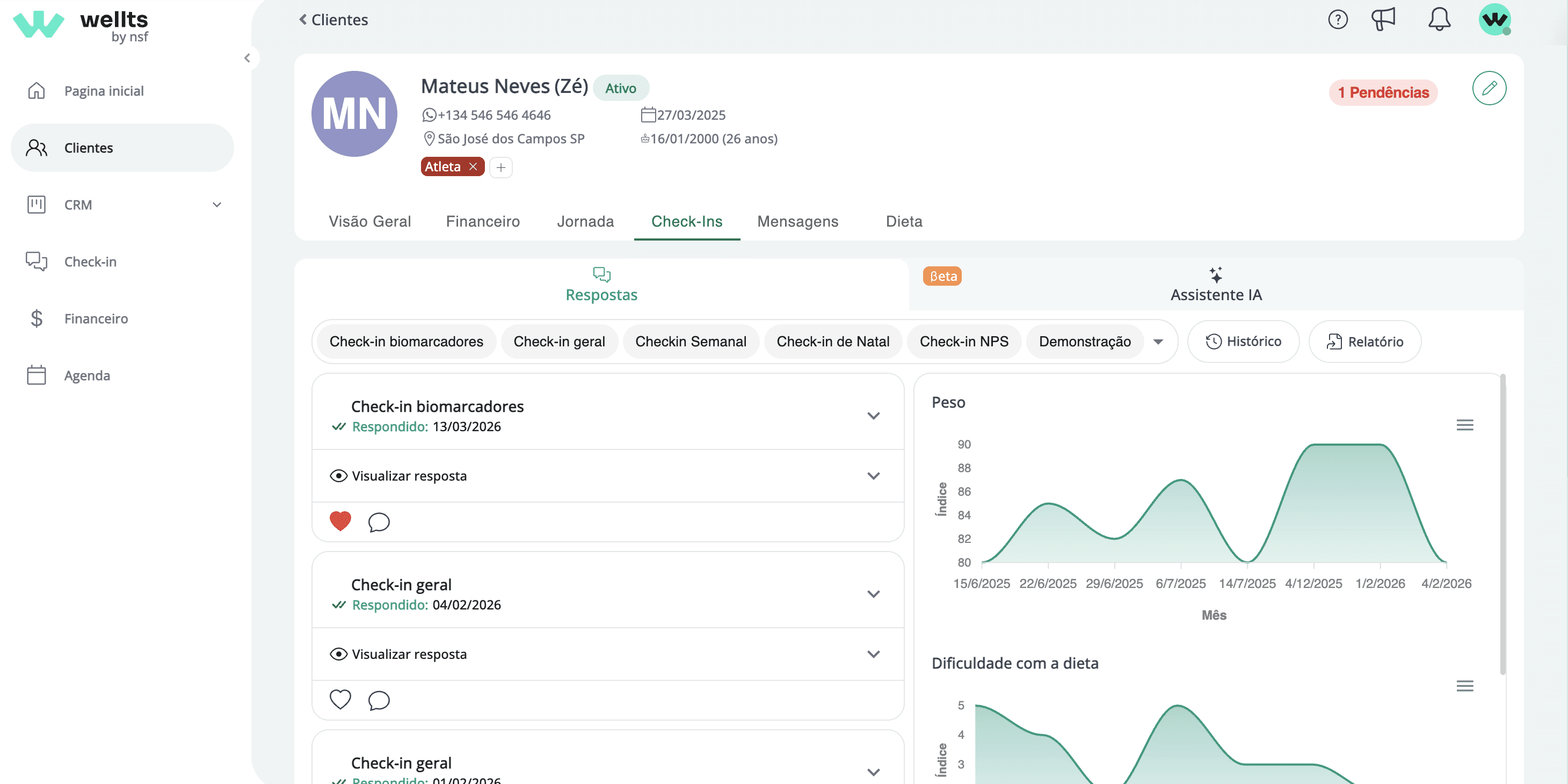The width and height of the screenshot is (1568, 784).
Task: Click the client name Mateus Neves (Zé)
Action: pos(505,86)
